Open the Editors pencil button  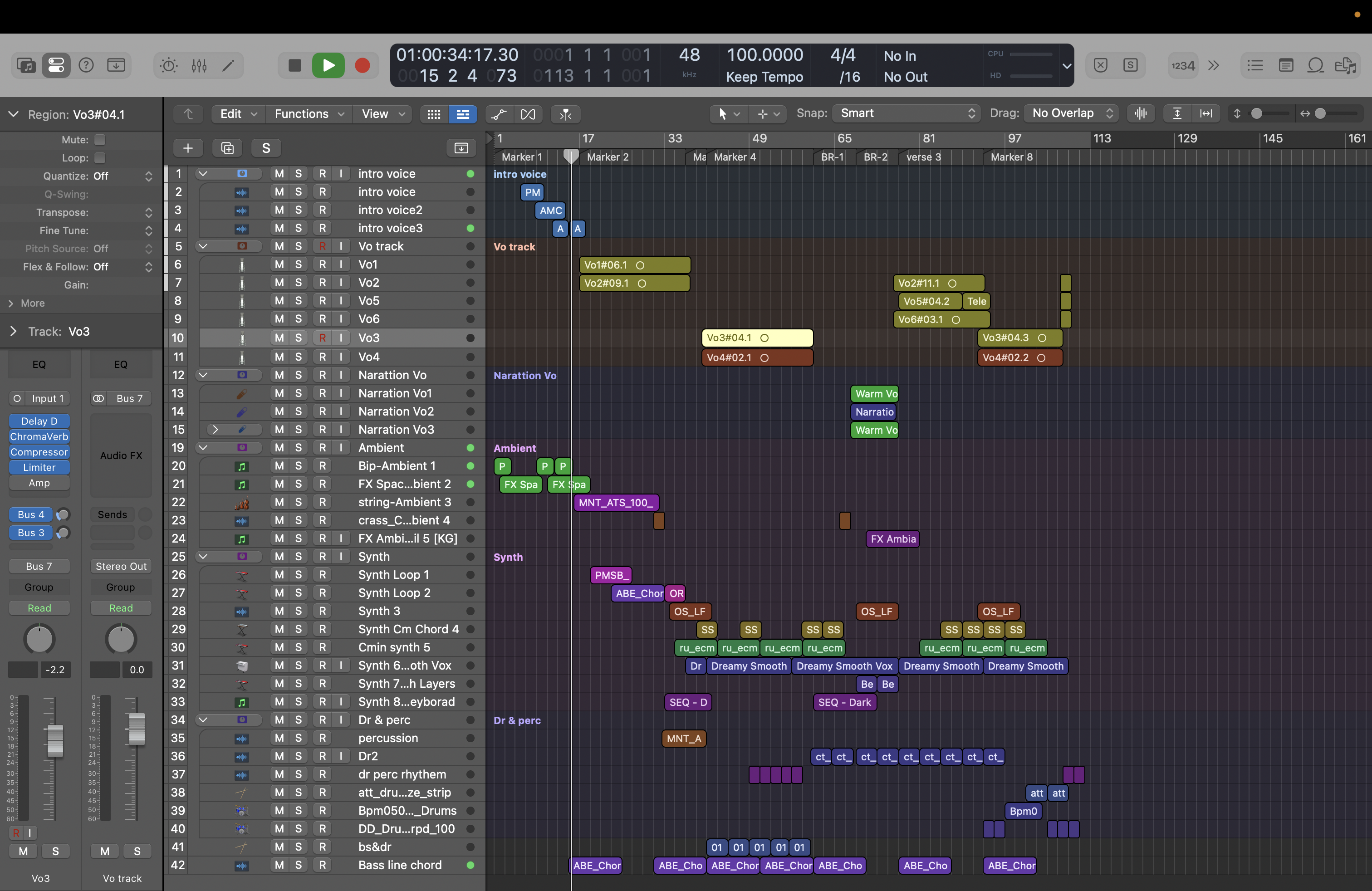228,65
